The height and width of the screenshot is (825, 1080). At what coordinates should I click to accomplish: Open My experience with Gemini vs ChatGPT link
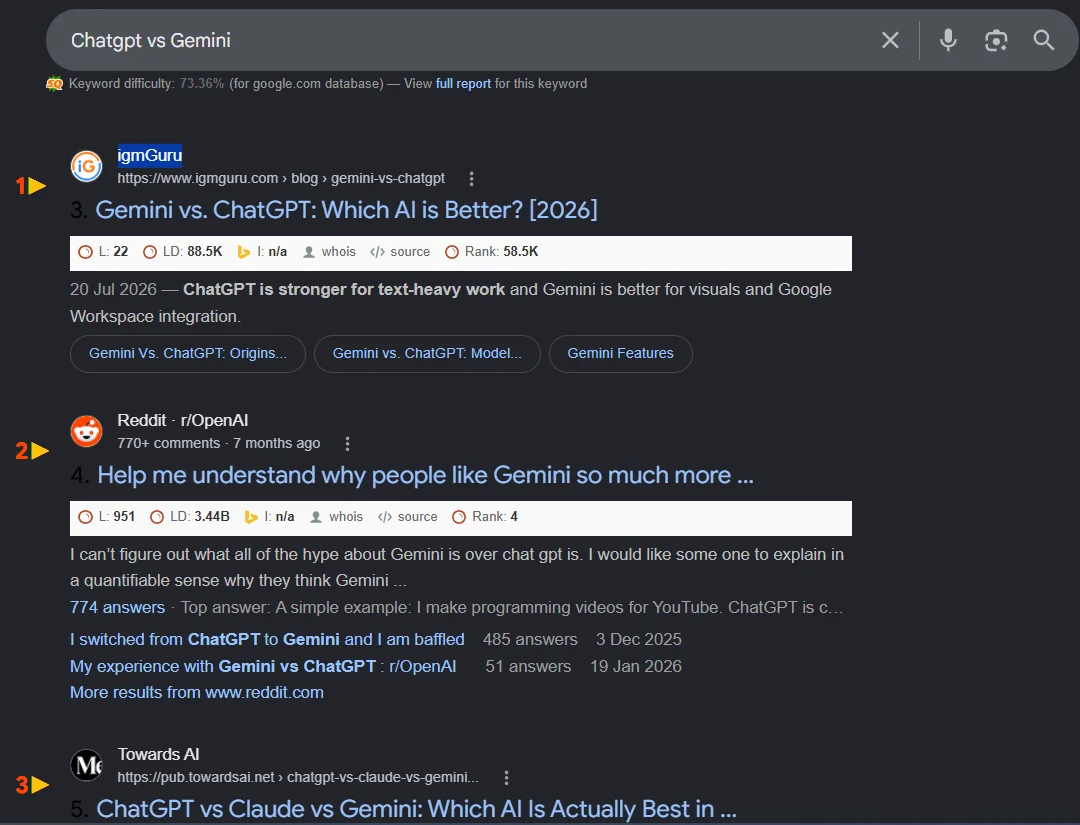tap(262, 667)
